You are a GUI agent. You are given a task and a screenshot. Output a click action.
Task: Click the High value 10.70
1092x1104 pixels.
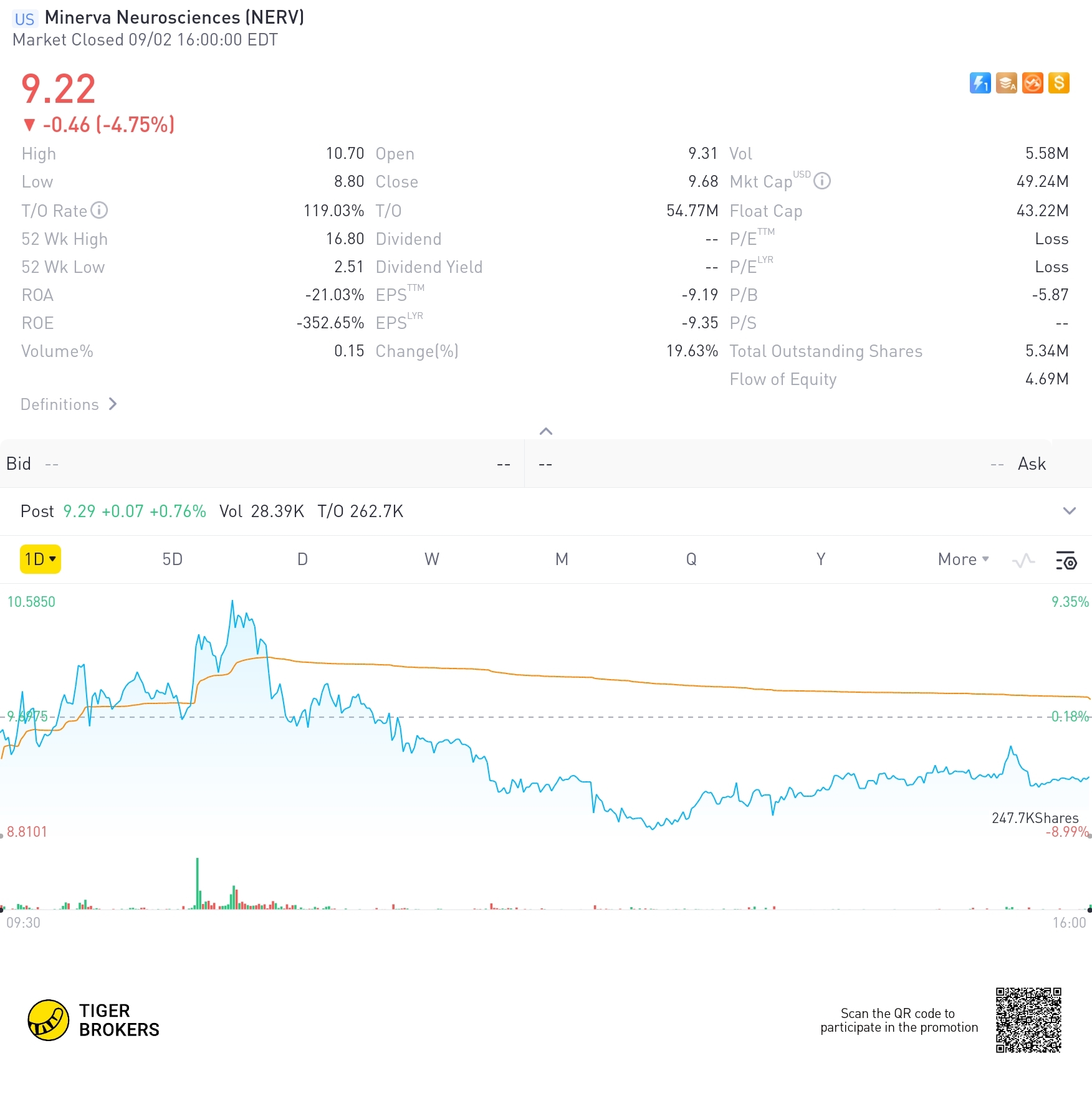click(345, 153)
